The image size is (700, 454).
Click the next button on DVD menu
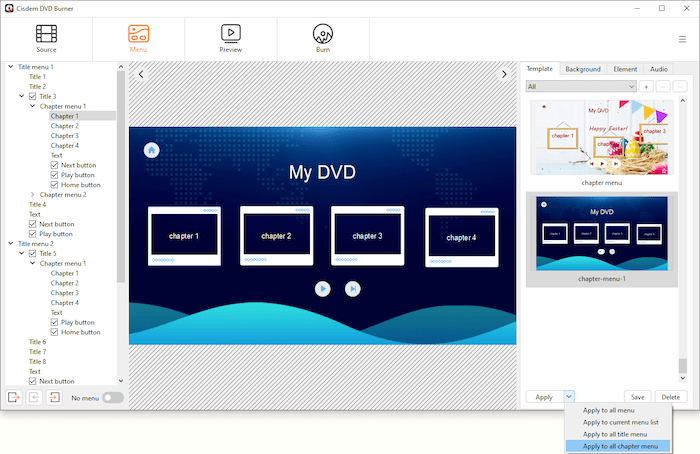pos(353,288)
